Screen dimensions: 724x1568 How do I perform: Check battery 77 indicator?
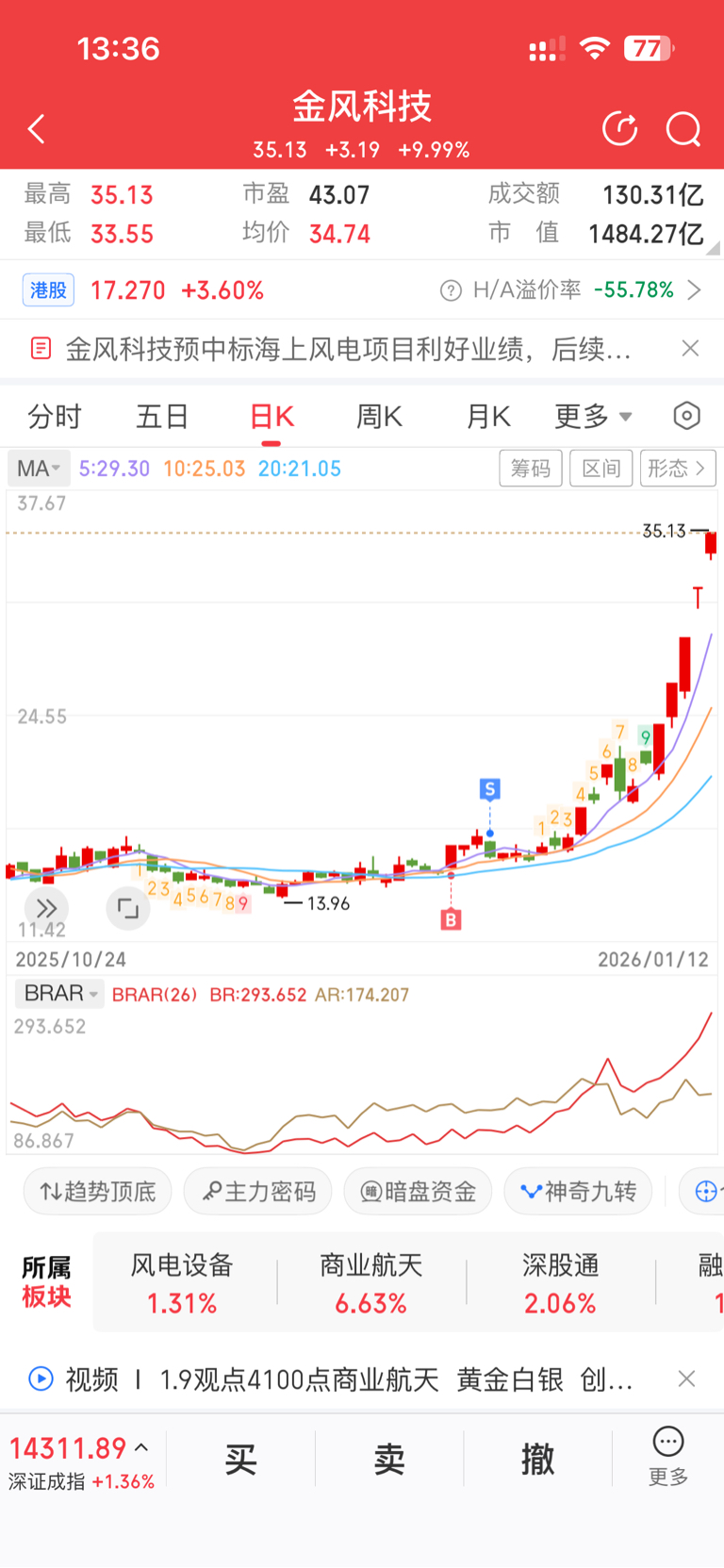tap(649, 48)
